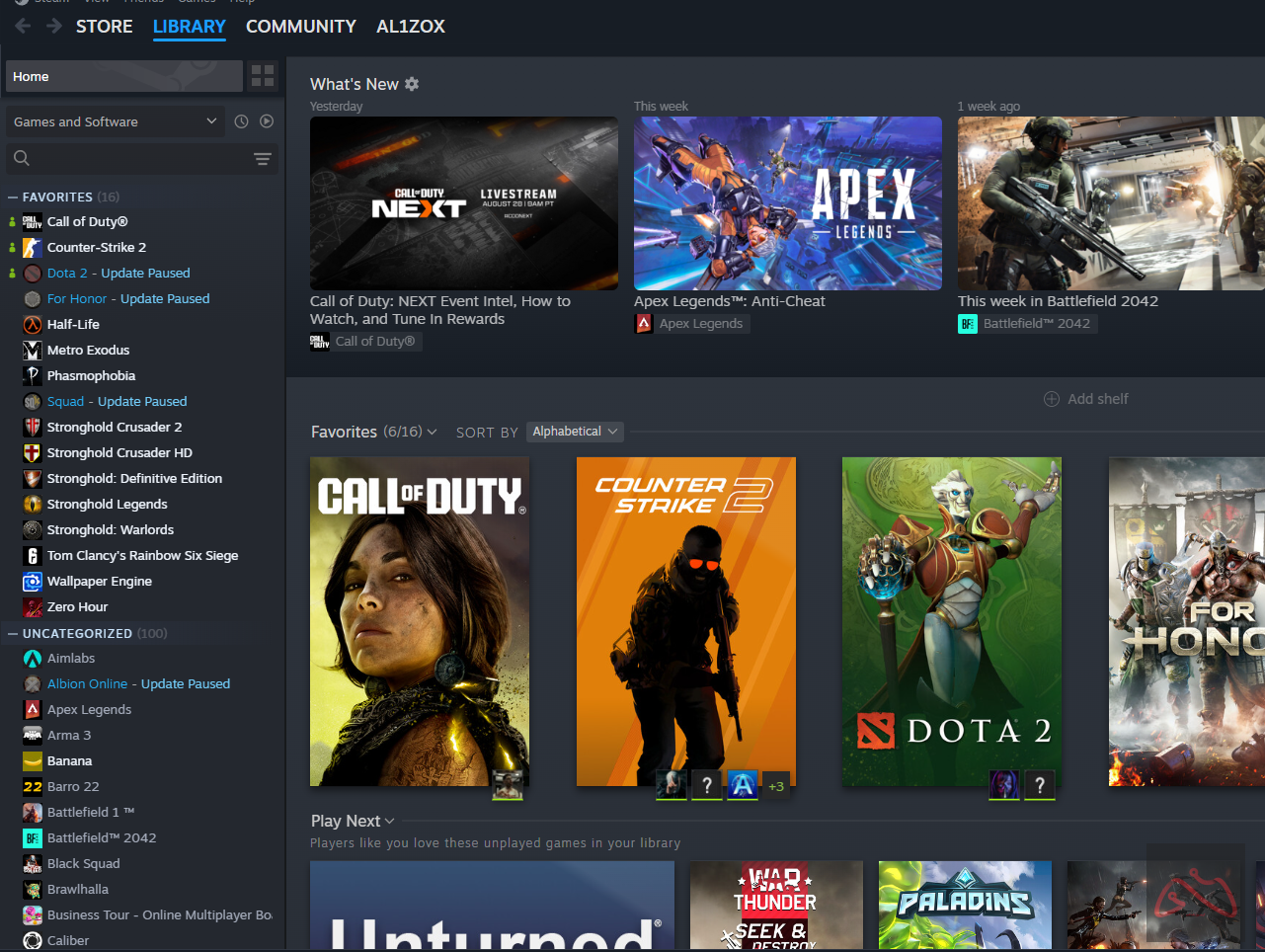This screenshot has height=952, width=1265.
Task: Open the Alphabetical sort dropdown
Action: 575,432
